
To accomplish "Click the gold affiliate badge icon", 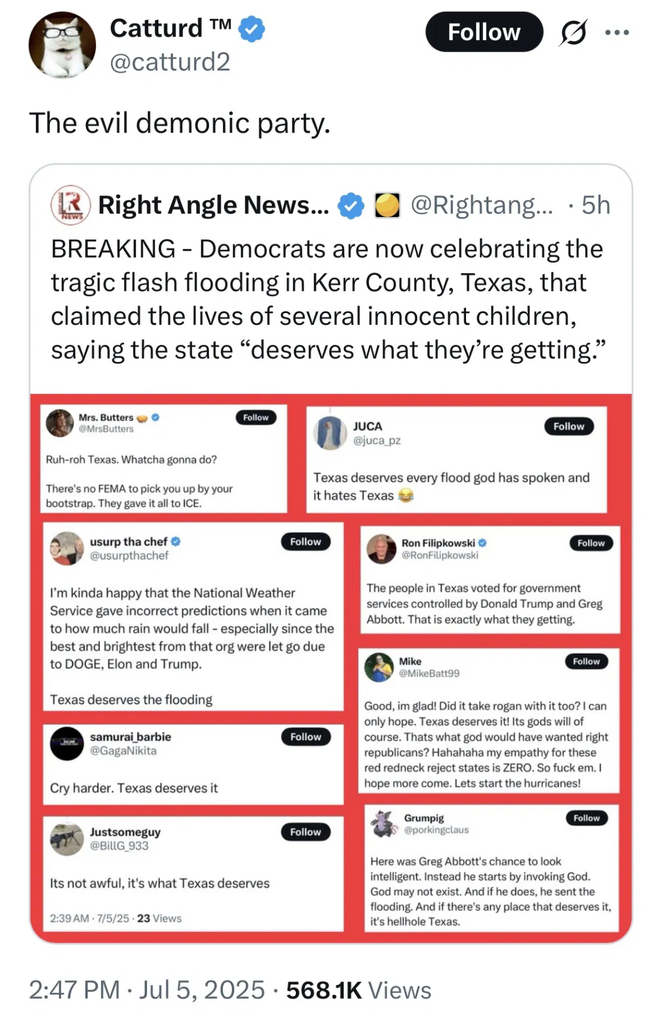I will point(386,206).
